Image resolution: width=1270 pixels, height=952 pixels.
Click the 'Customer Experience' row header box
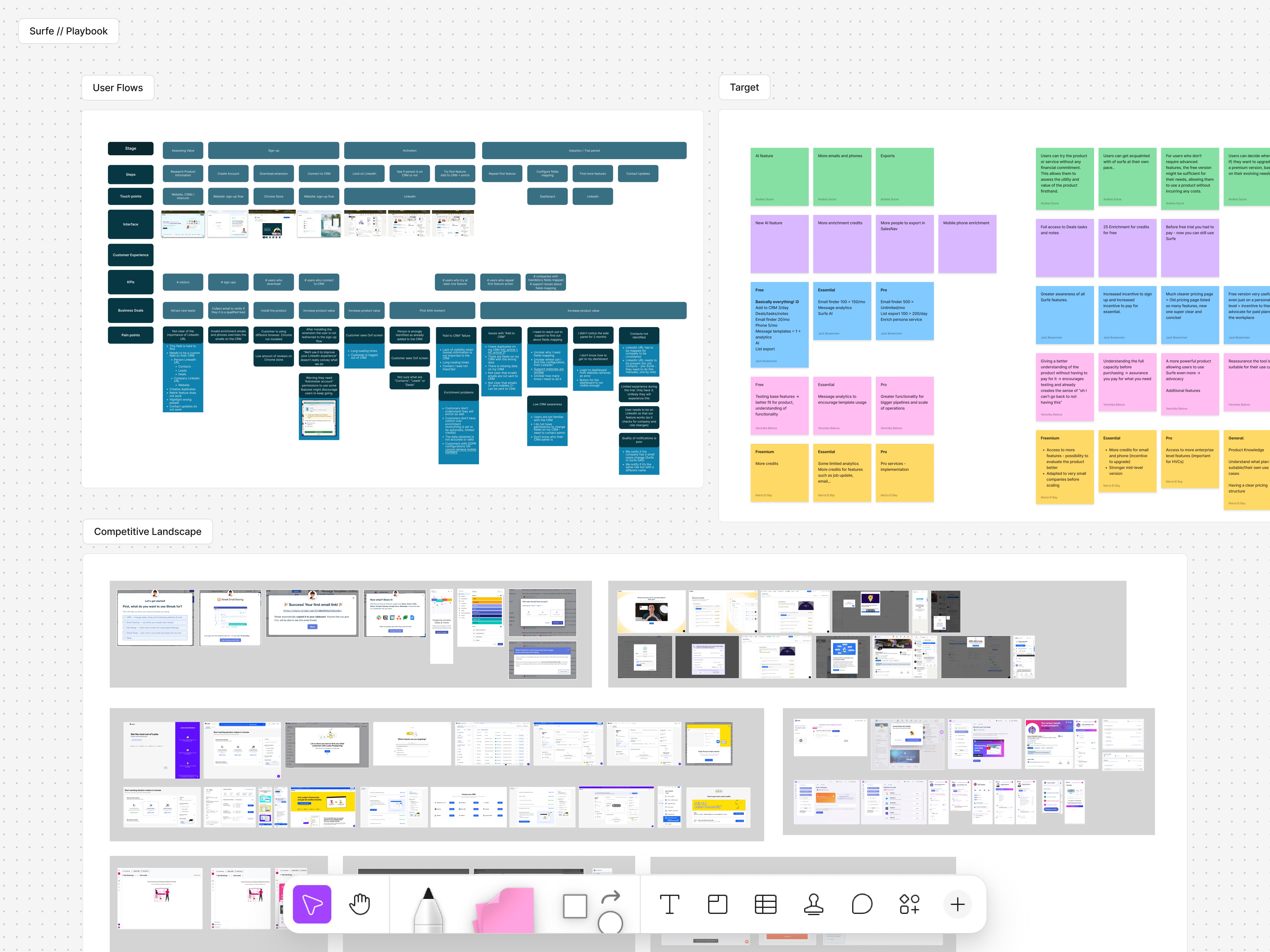[x=131, y=255]
